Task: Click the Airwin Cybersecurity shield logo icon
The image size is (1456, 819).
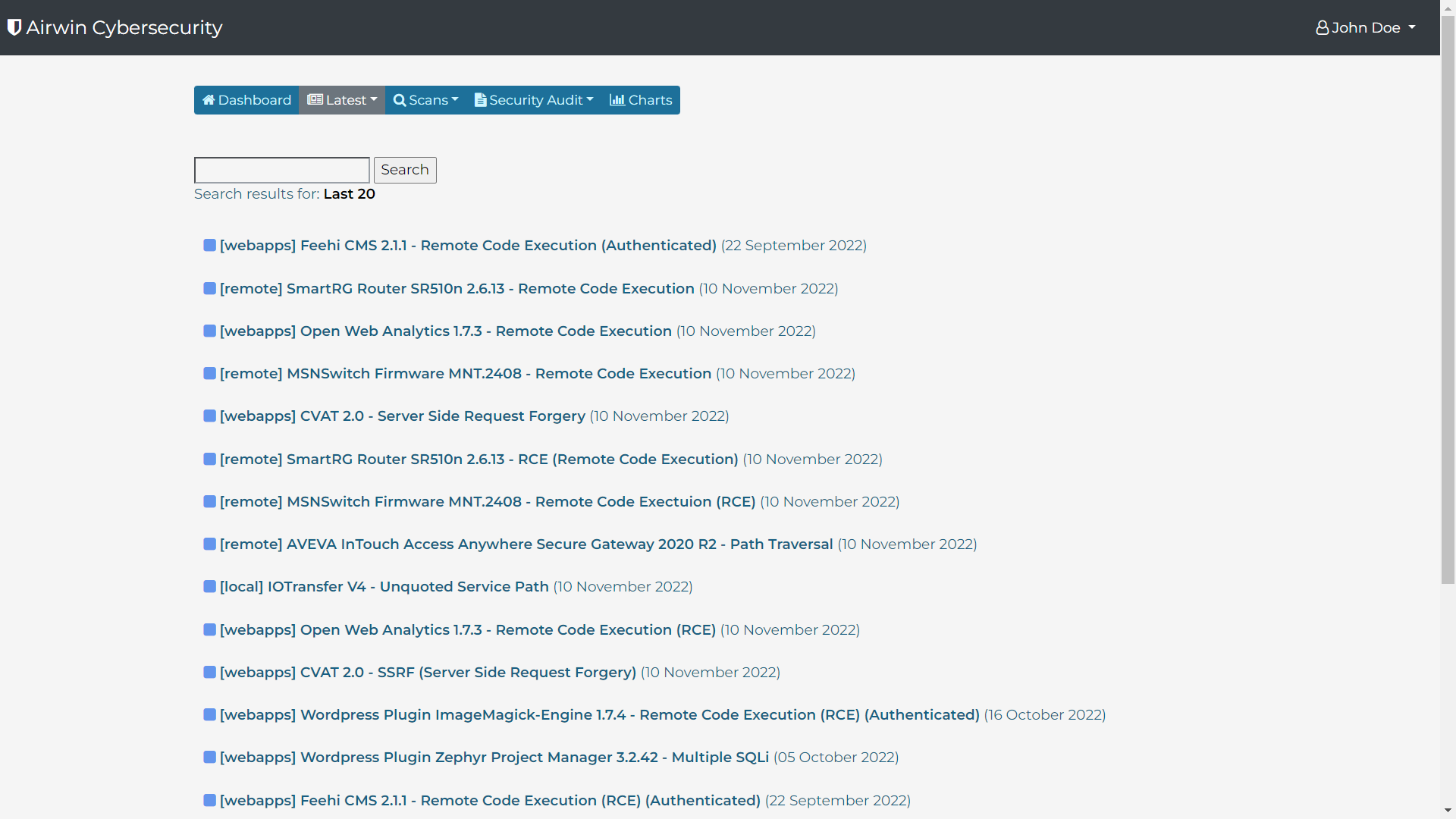Action: [14, 27]
